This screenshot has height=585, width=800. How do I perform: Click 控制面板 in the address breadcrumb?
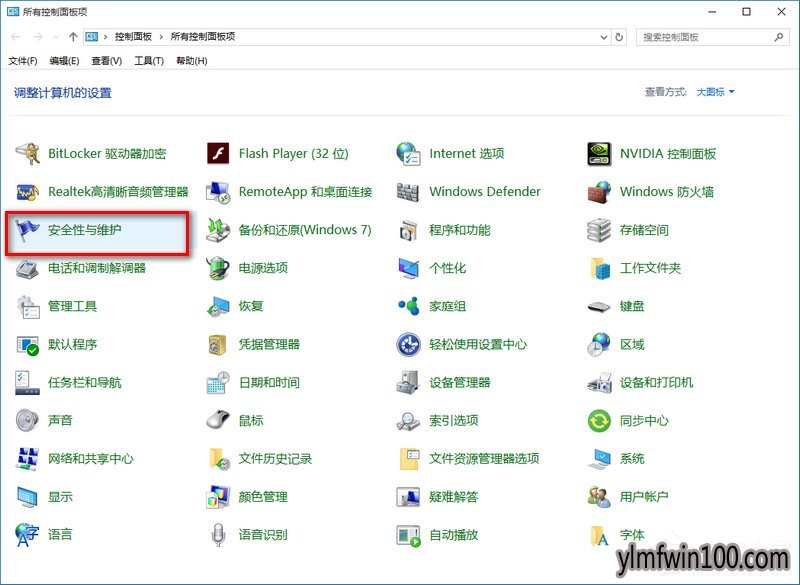coord(133,37)
